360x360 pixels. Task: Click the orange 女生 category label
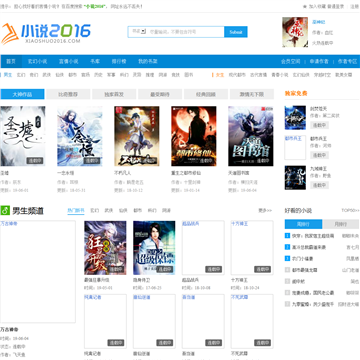219,75
